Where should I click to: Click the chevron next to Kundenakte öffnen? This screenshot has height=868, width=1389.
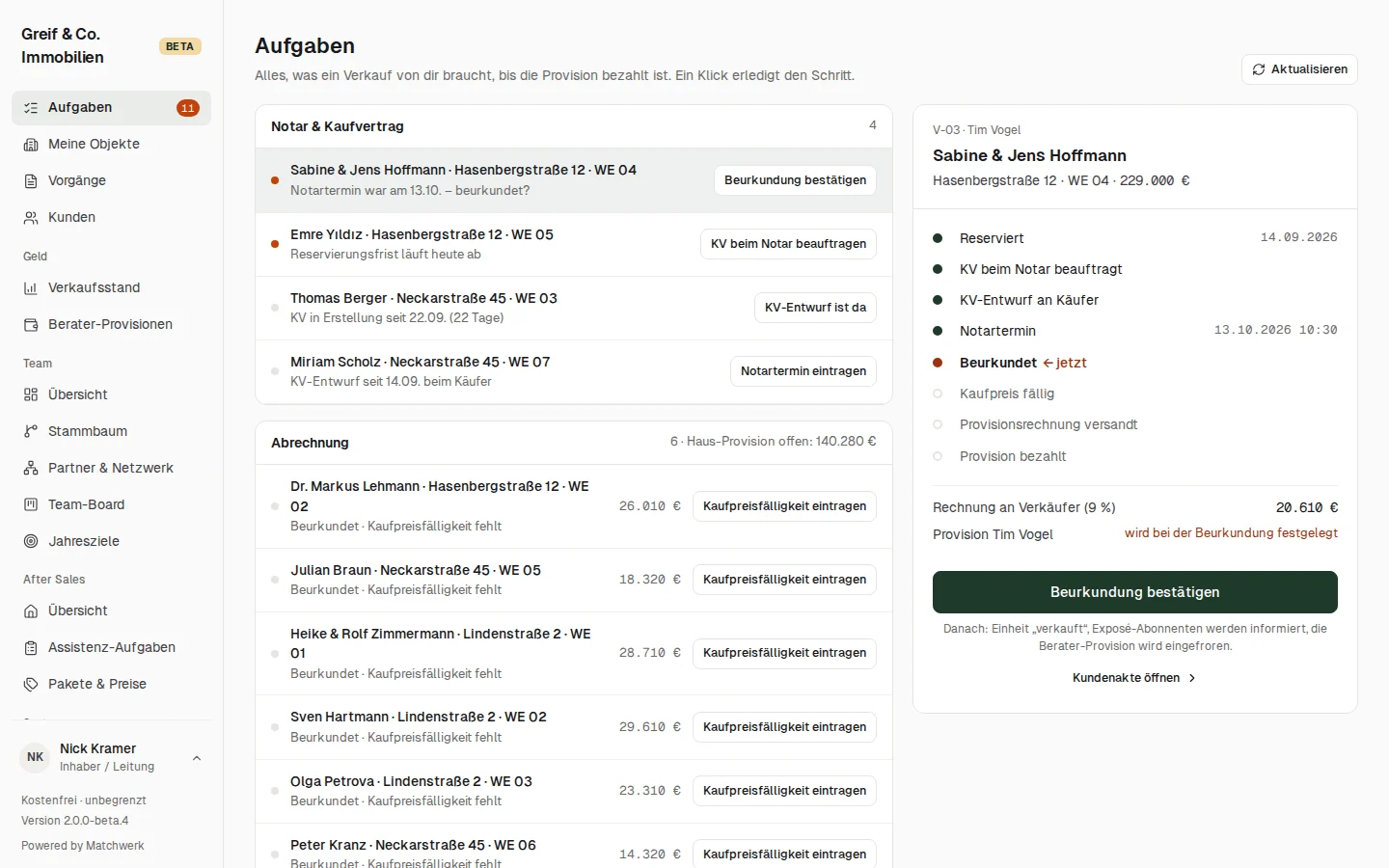pyautogui.click(x=1192, y=678)
